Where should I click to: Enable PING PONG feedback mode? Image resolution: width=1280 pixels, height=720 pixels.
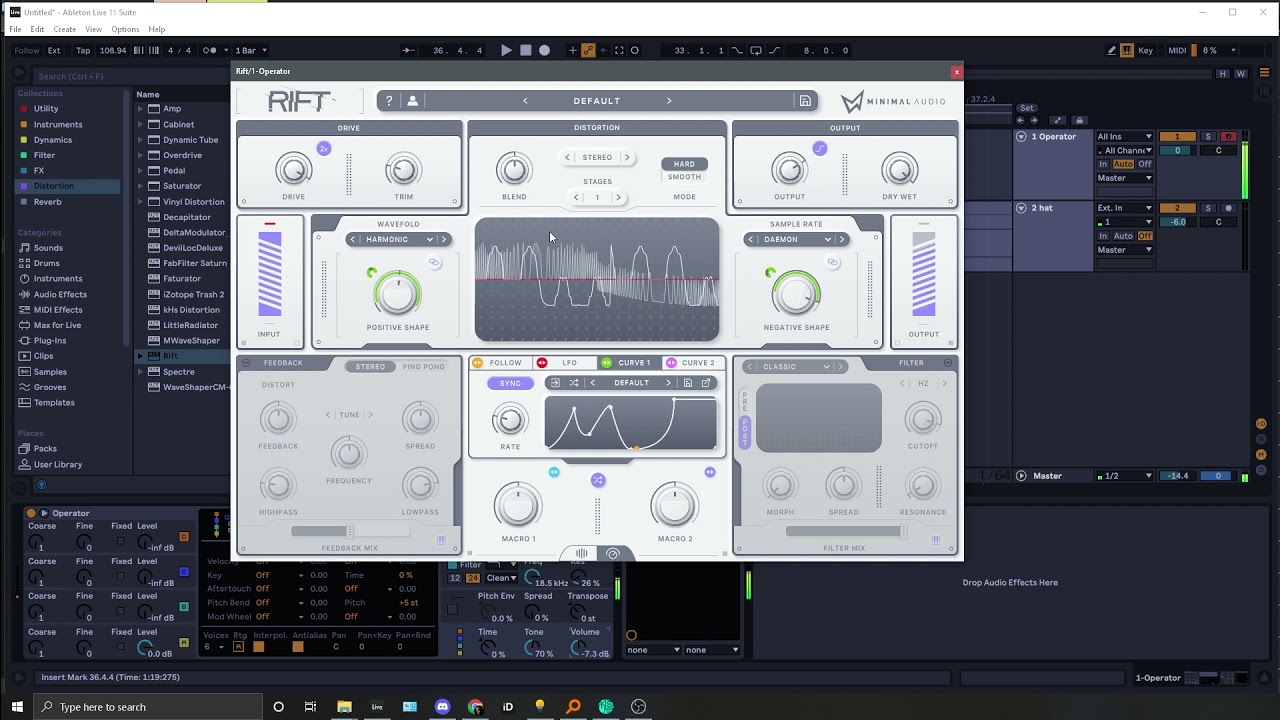tap(423, 367)
